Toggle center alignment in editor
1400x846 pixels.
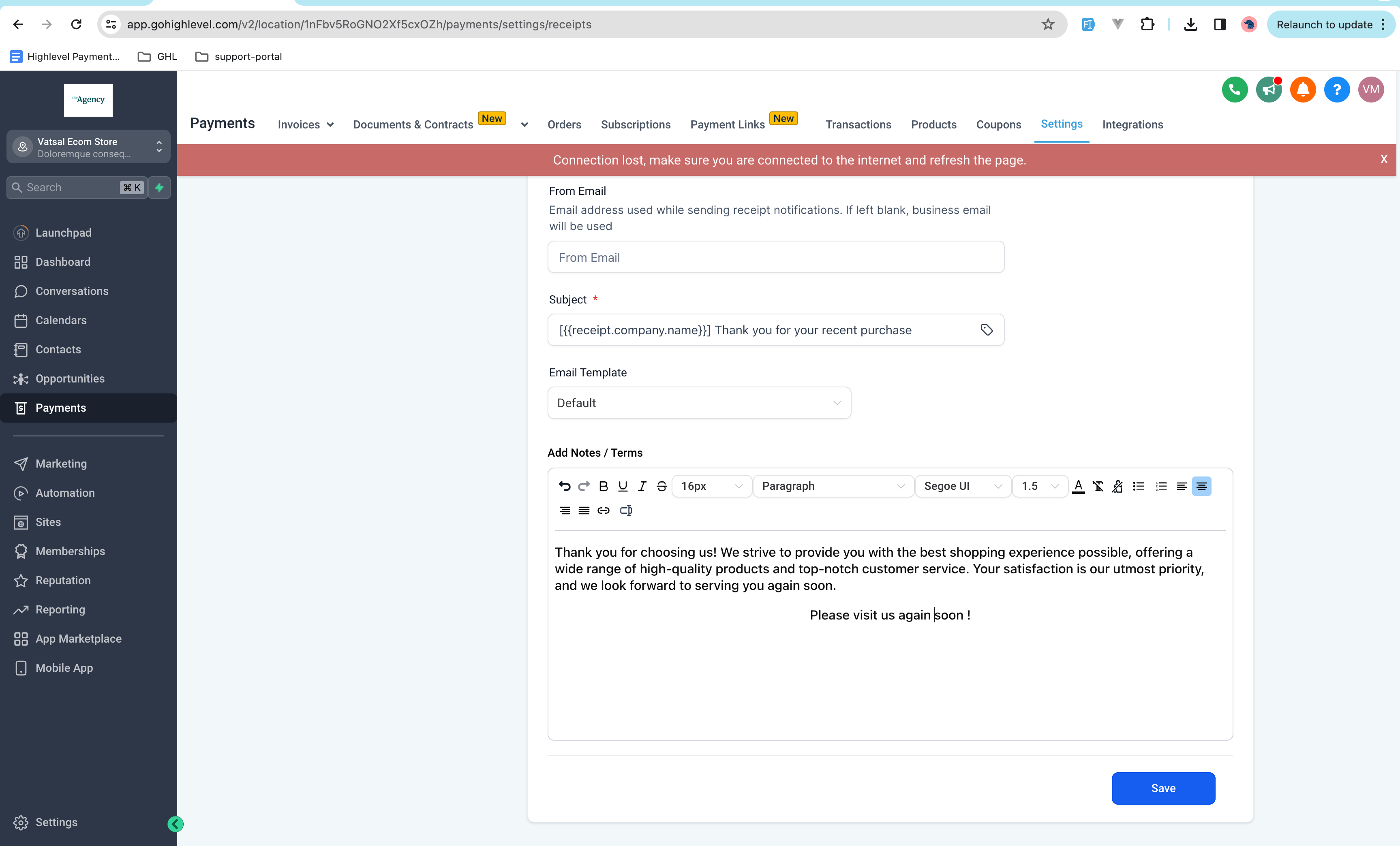[1202, 486]
